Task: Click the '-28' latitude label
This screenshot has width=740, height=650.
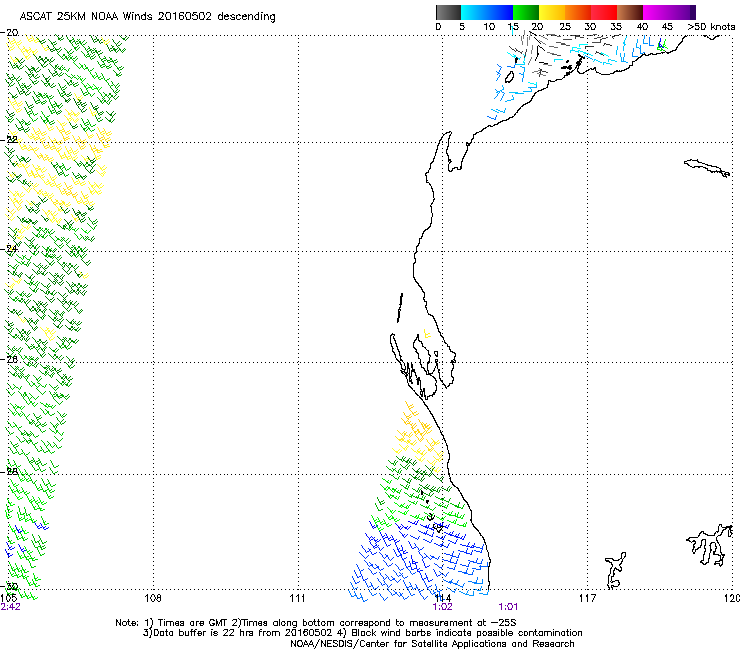Action: point(9,471)
